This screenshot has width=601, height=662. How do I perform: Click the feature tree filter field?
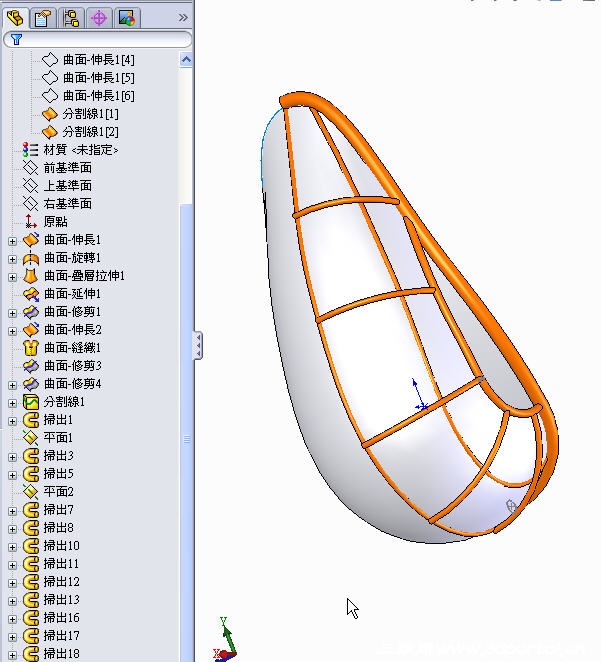tap(97, 40)
